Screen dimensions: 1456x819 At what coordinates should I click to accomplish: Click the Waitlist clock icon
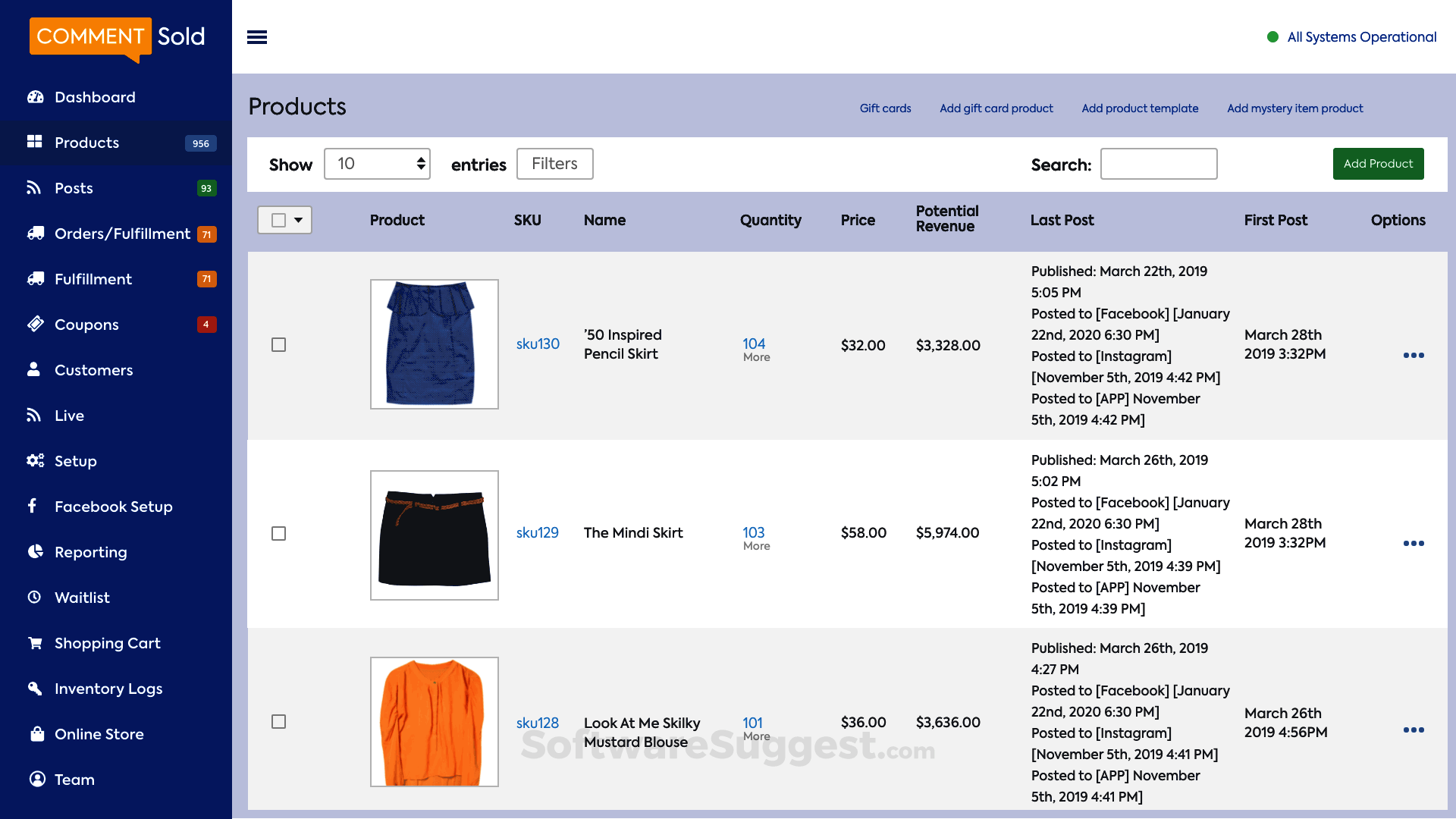click(x=35, y=597)
